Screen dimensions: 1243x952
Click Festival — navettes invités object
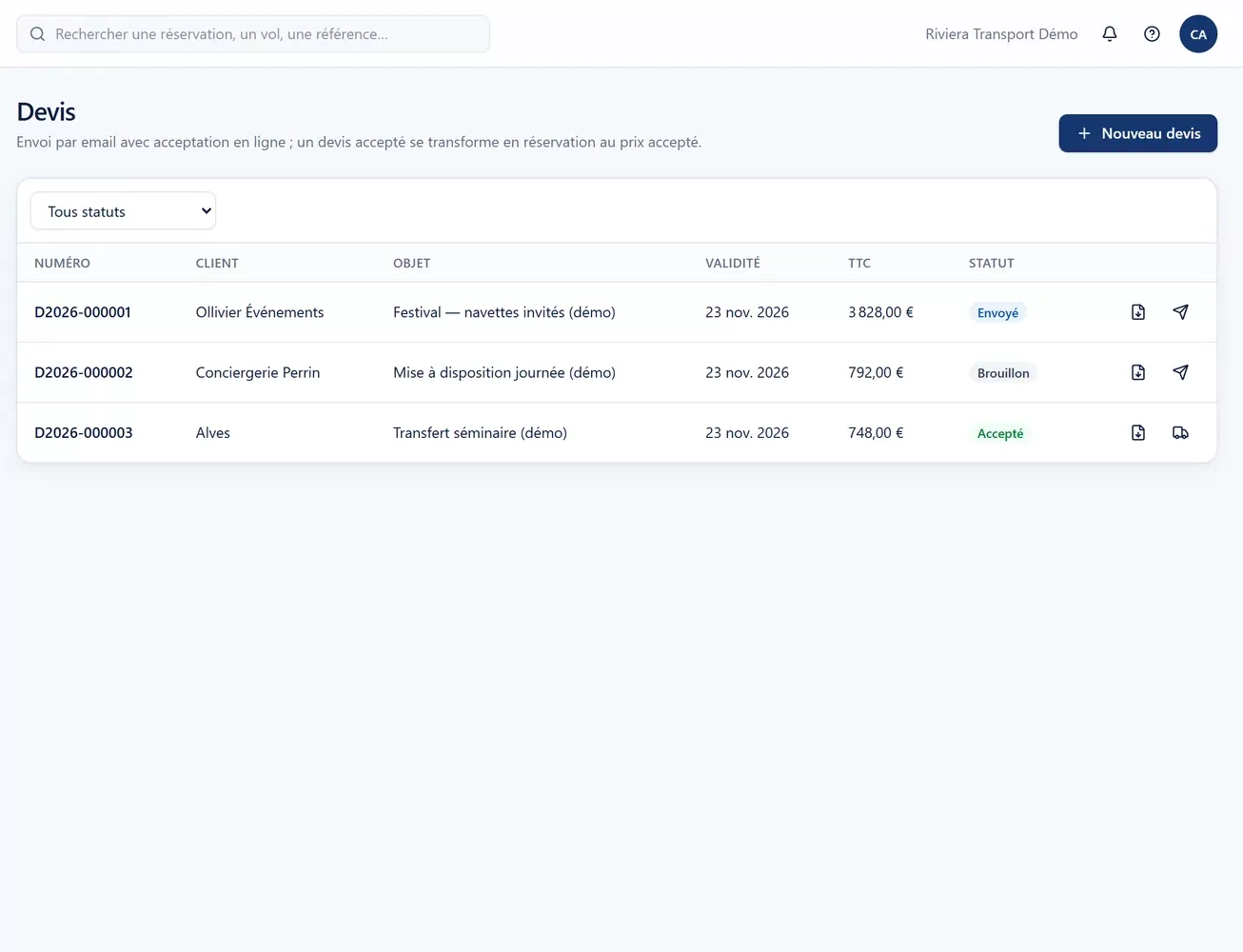click(504, 312)
